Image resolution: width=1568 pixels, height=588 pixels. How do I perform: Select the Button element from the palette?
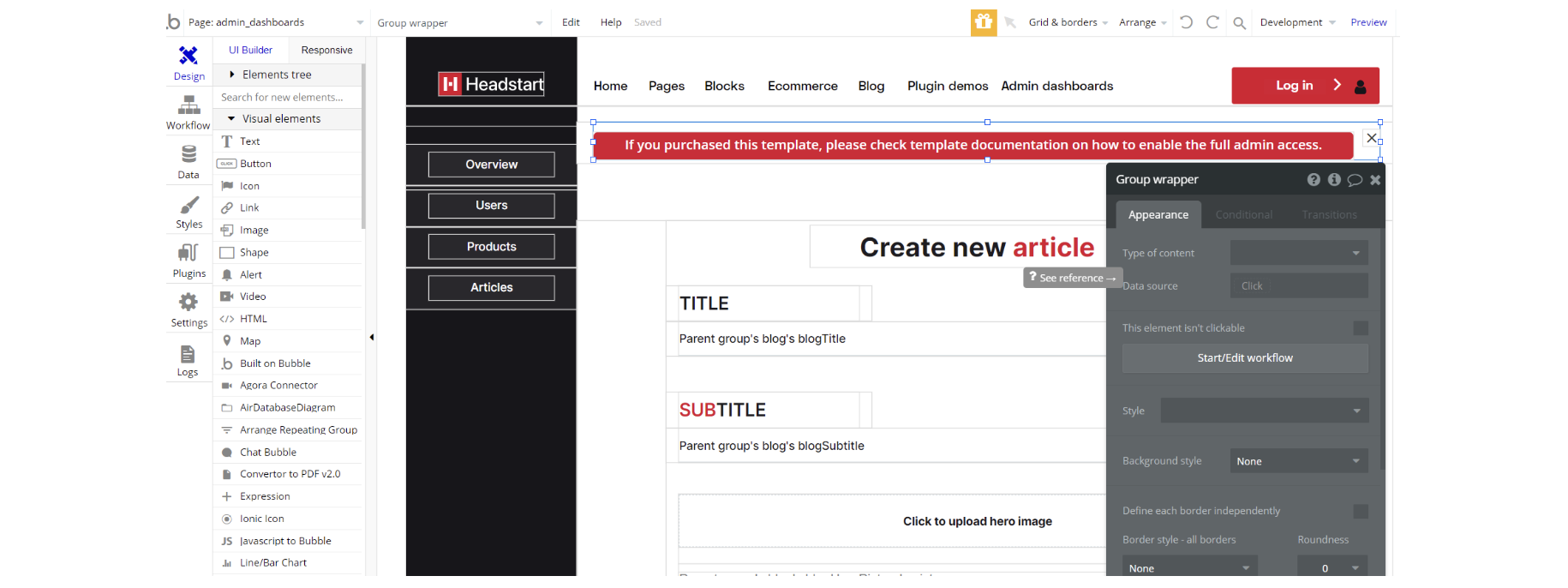[x=255, y=164]
